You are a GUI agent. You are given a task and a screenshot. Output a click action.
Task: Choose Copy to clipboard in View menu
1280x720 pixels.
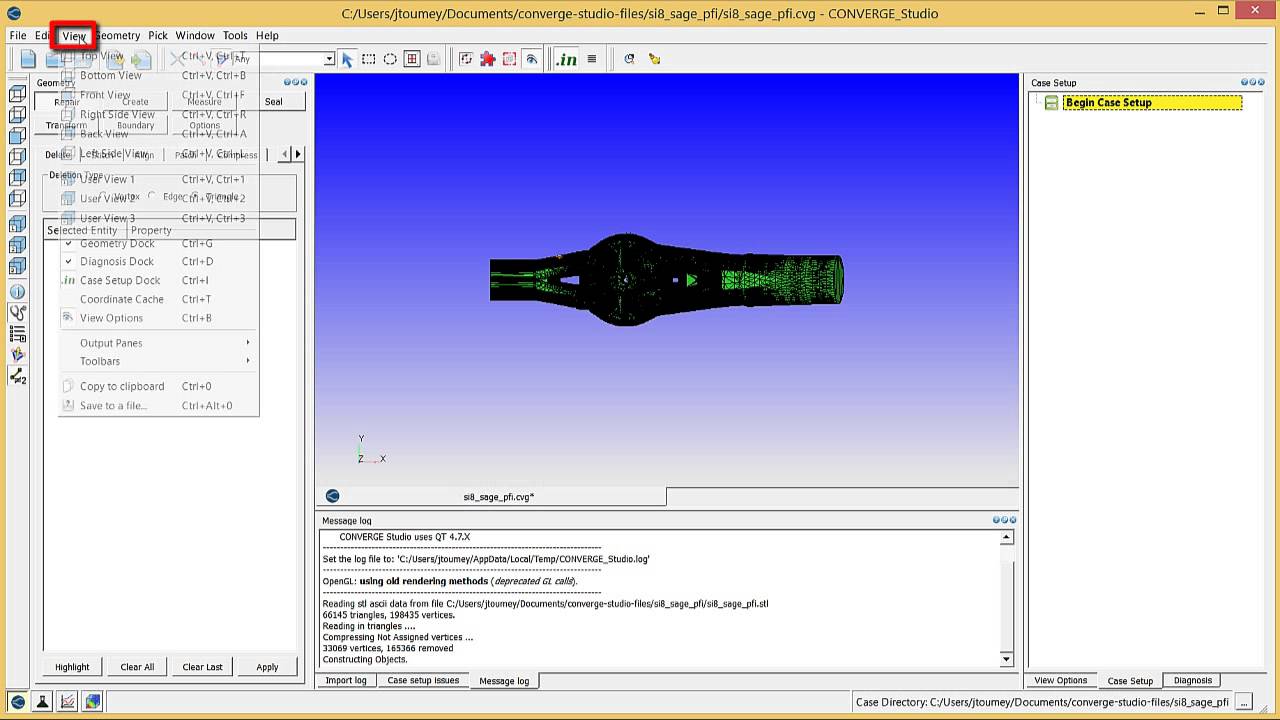tap(158, 386)
